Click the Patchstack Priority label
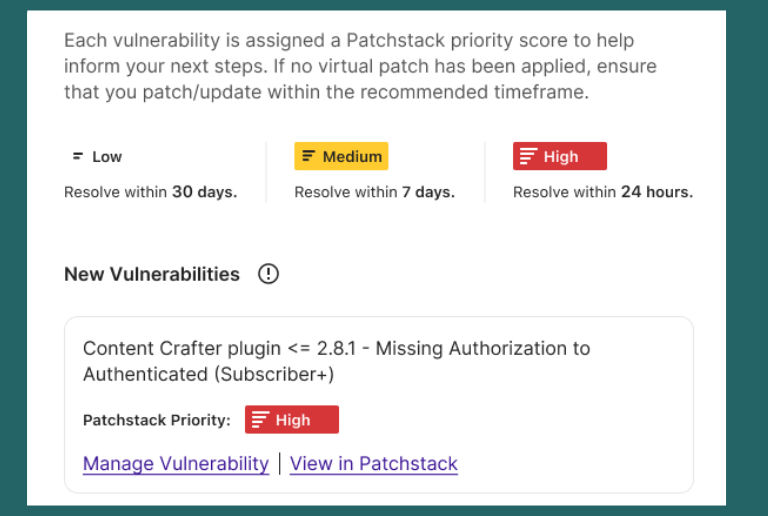This screenshot has height=516, width=768. tap(156, 420)
